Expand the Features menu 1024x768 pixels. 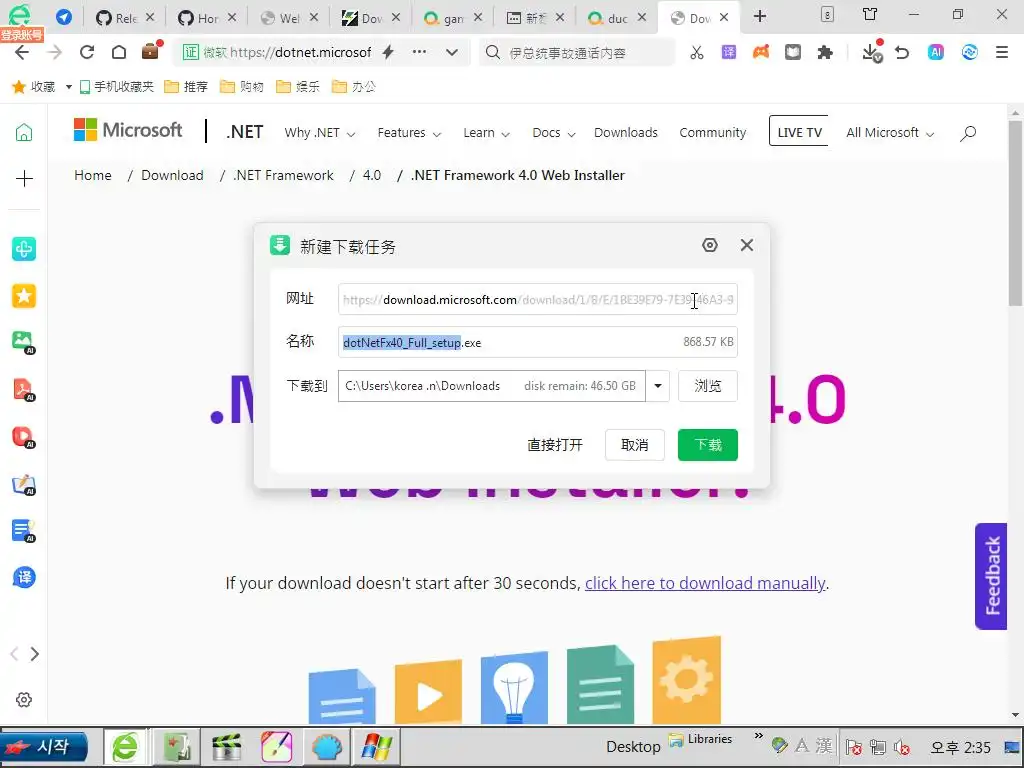[409, 133]
